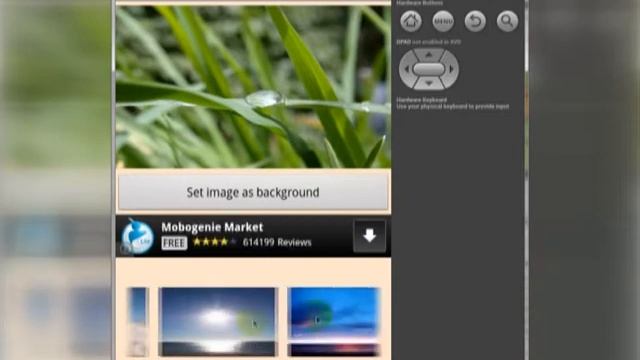
Task: Tap the FREE label in the ad
Action: [x=174, y=243]
